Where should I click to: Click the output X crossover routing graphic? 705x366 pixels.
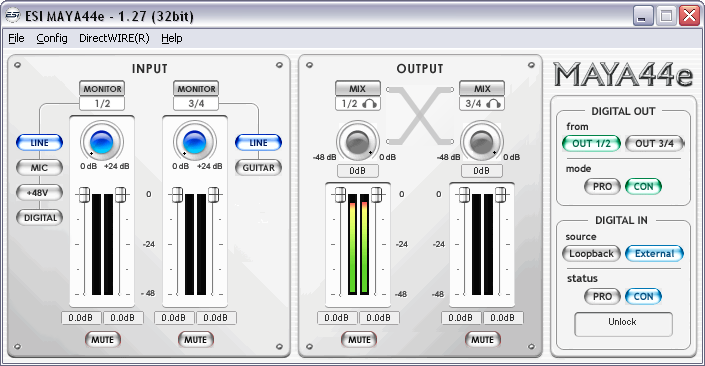420,116
